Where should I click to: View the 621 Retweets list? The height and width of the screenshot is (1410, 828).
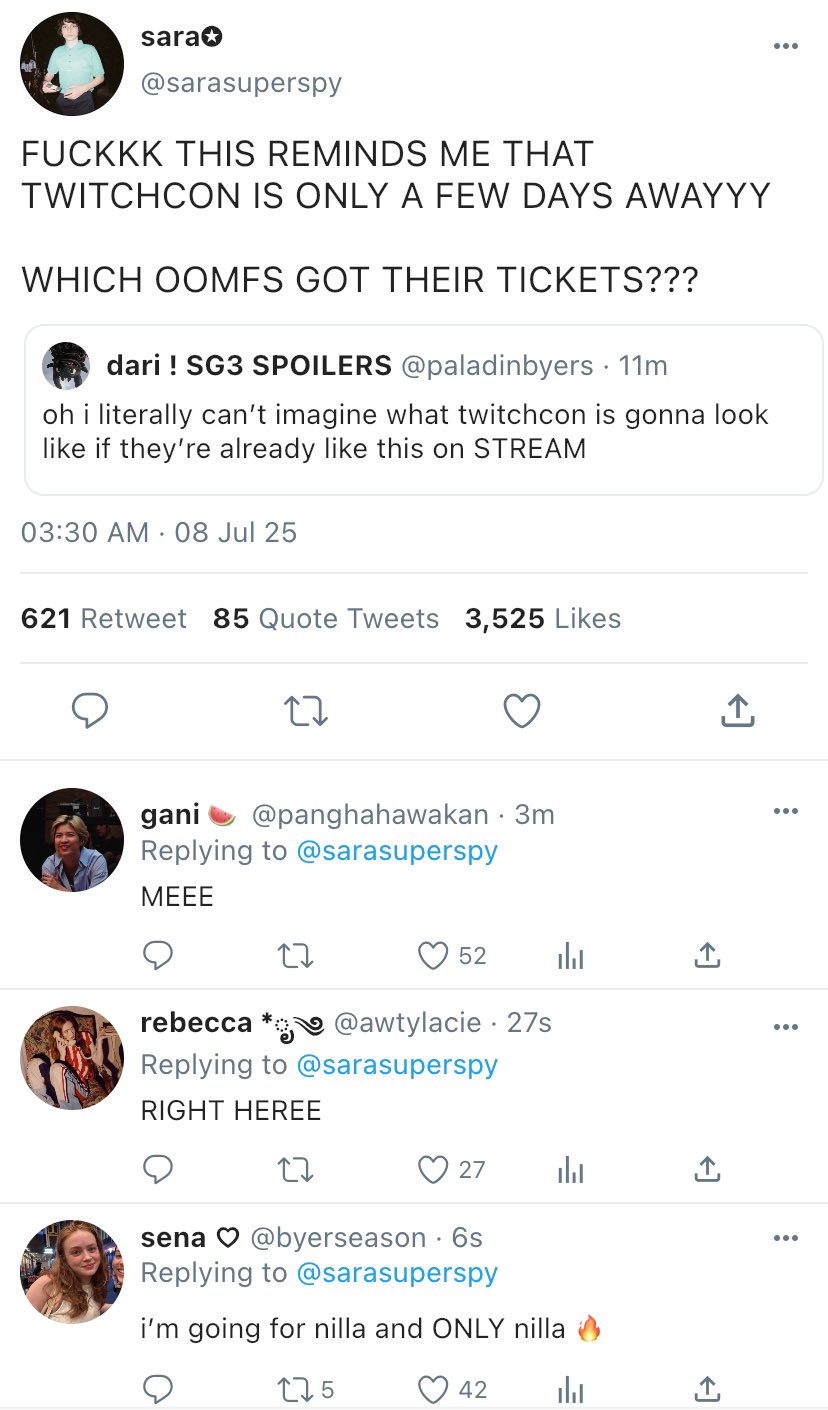pos(104,619)
